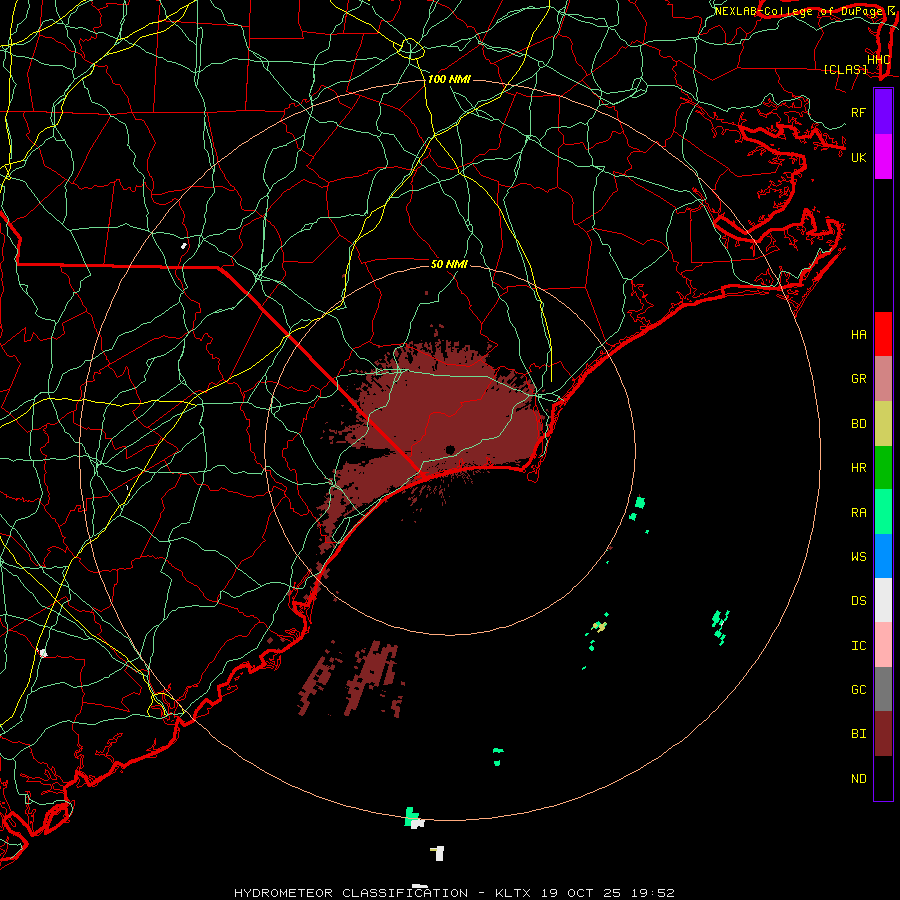Click the HR legend label

click(x=858, y=468)
